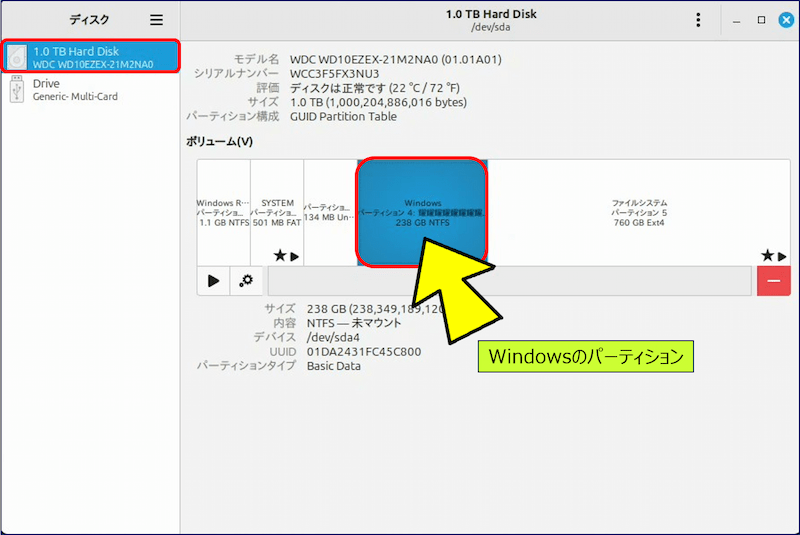Open the Disks application hamburger menu
The image size is (800, 535).
point(155,20)
